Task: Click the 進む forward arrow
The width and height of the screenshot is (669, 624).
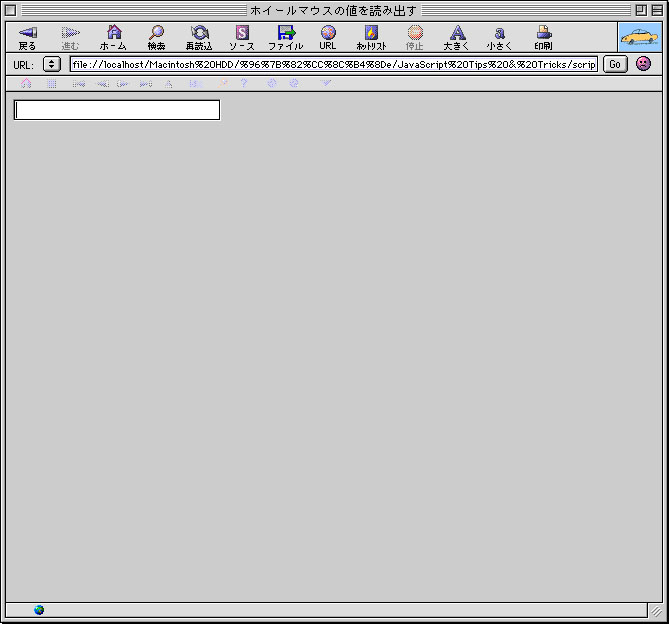Action: point(70,38)
